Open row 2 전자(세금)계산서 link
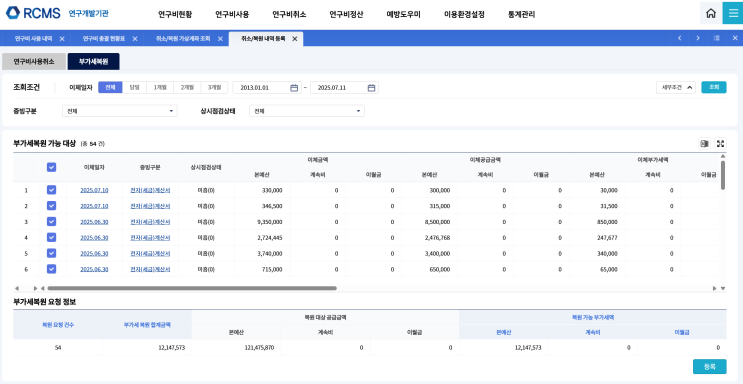Viewport: 743px width, 384px height. [150, 206]
